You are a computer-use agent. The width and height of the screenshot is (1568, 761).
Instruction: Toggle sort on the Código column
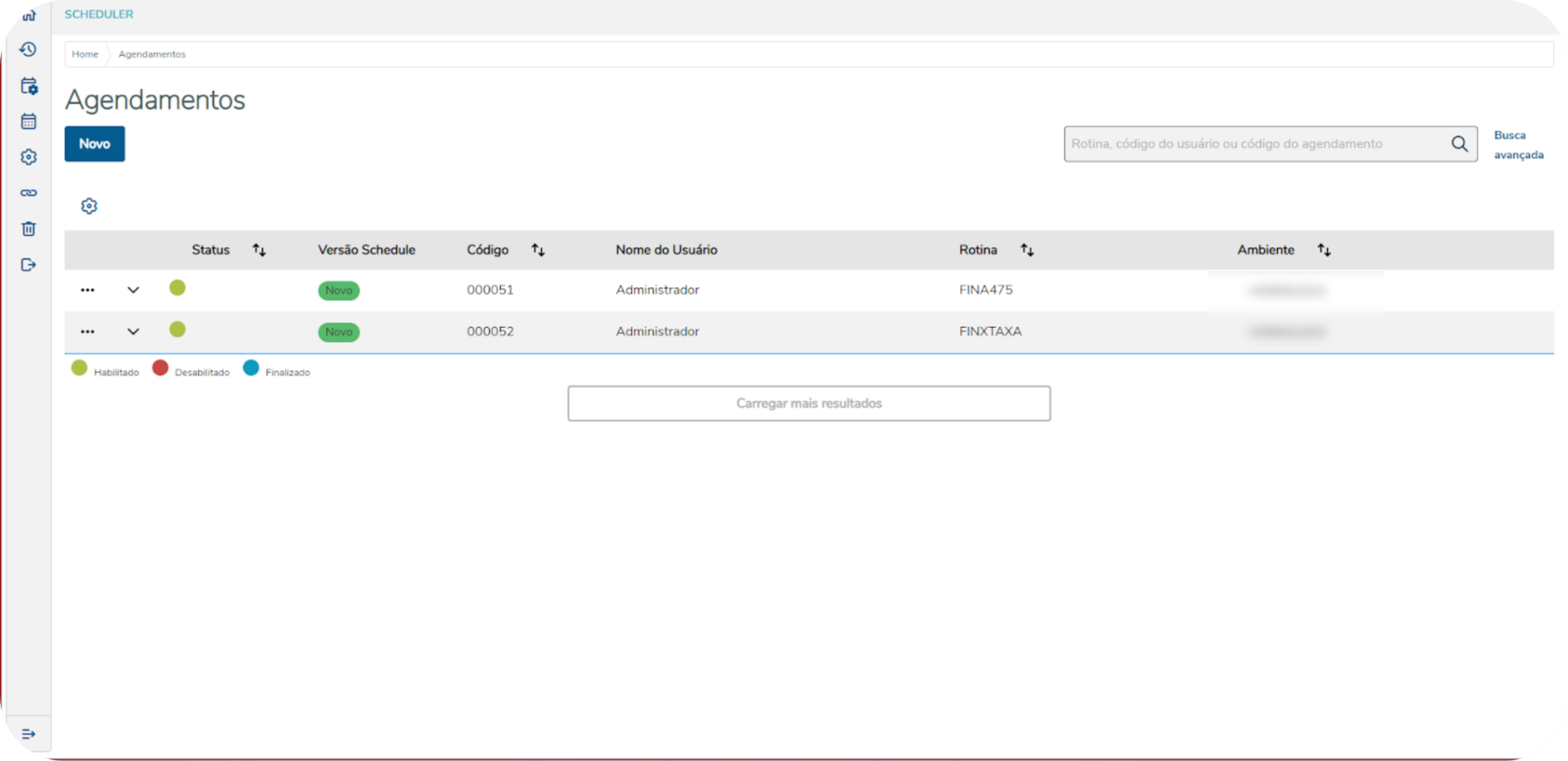click(537, 249)
